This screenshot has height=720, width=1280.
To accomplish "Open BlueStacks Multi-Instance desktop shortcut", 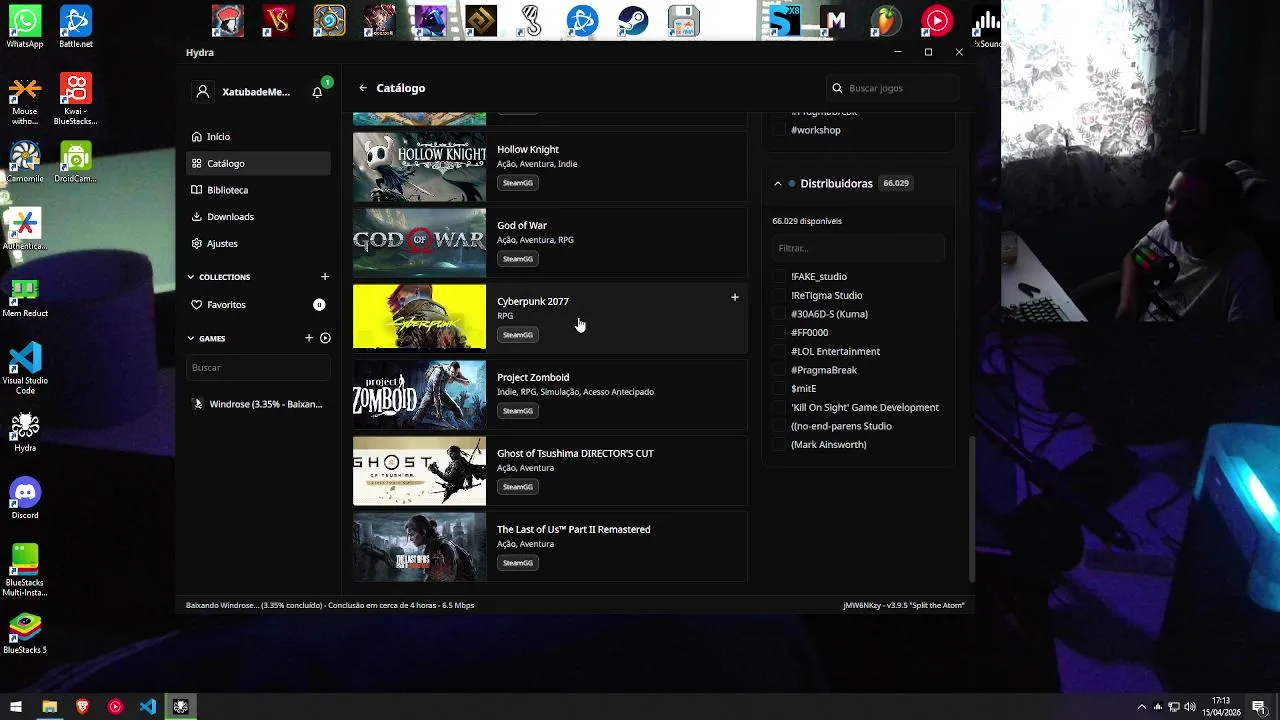I will coord(25,570).
